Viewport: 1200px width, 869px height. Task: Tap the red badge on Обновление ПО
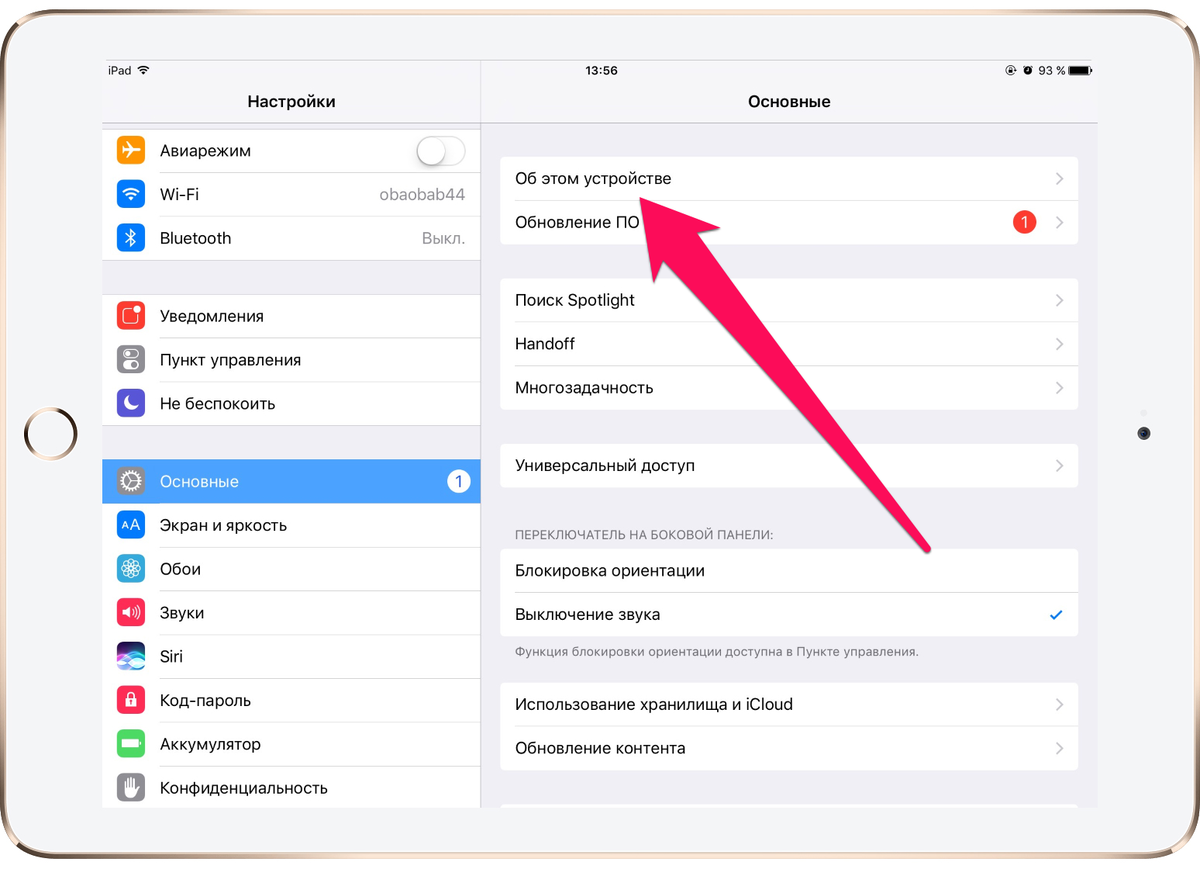click(x=1025, y=222)
